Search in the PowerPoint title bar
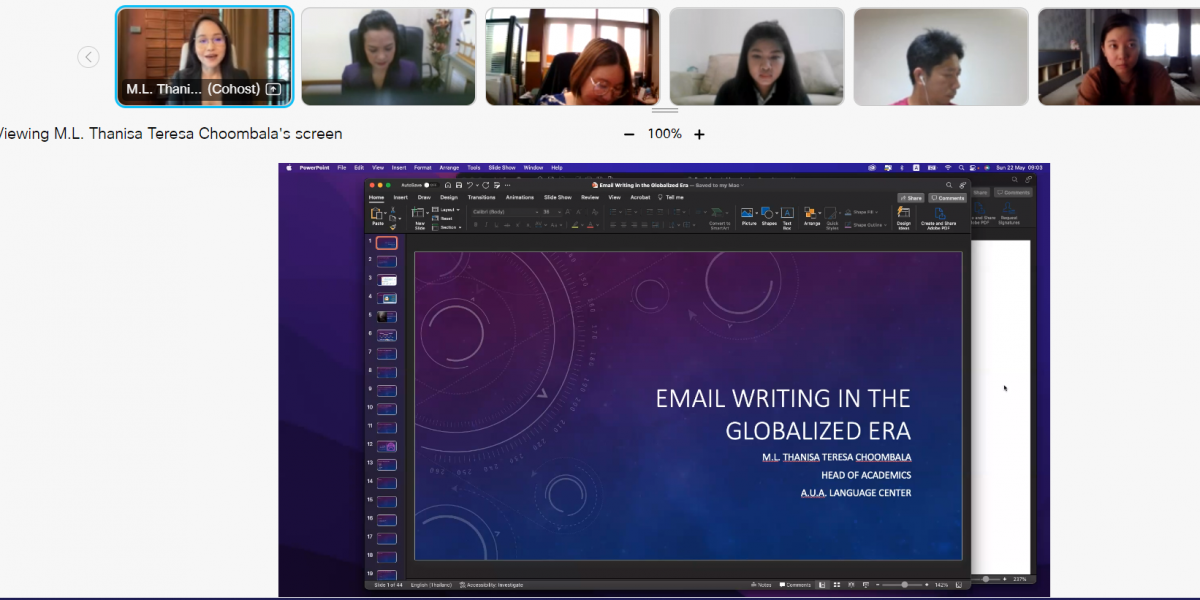1200x600 pixels. click(x=949, y=185)
